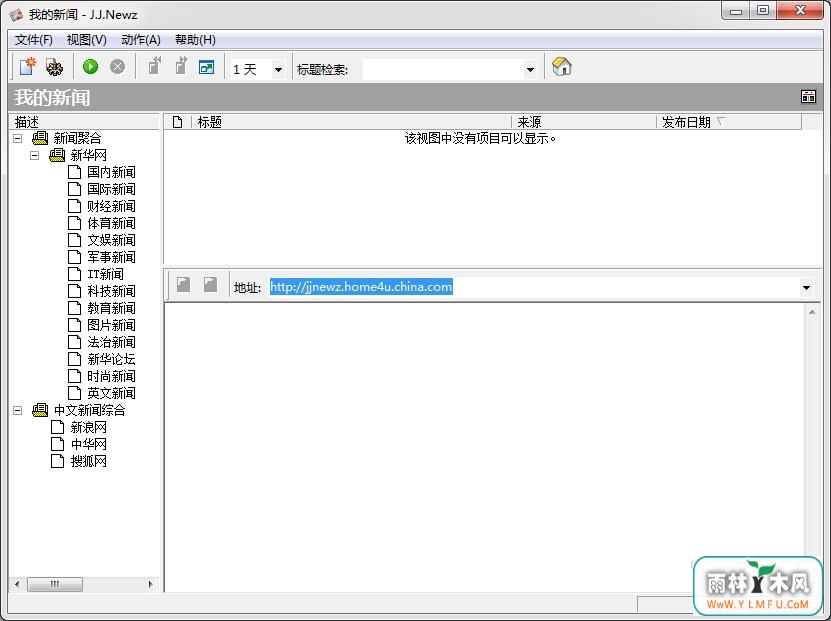
Task: Open the 1 天 time range dropdown
Action: click(278, 69)
